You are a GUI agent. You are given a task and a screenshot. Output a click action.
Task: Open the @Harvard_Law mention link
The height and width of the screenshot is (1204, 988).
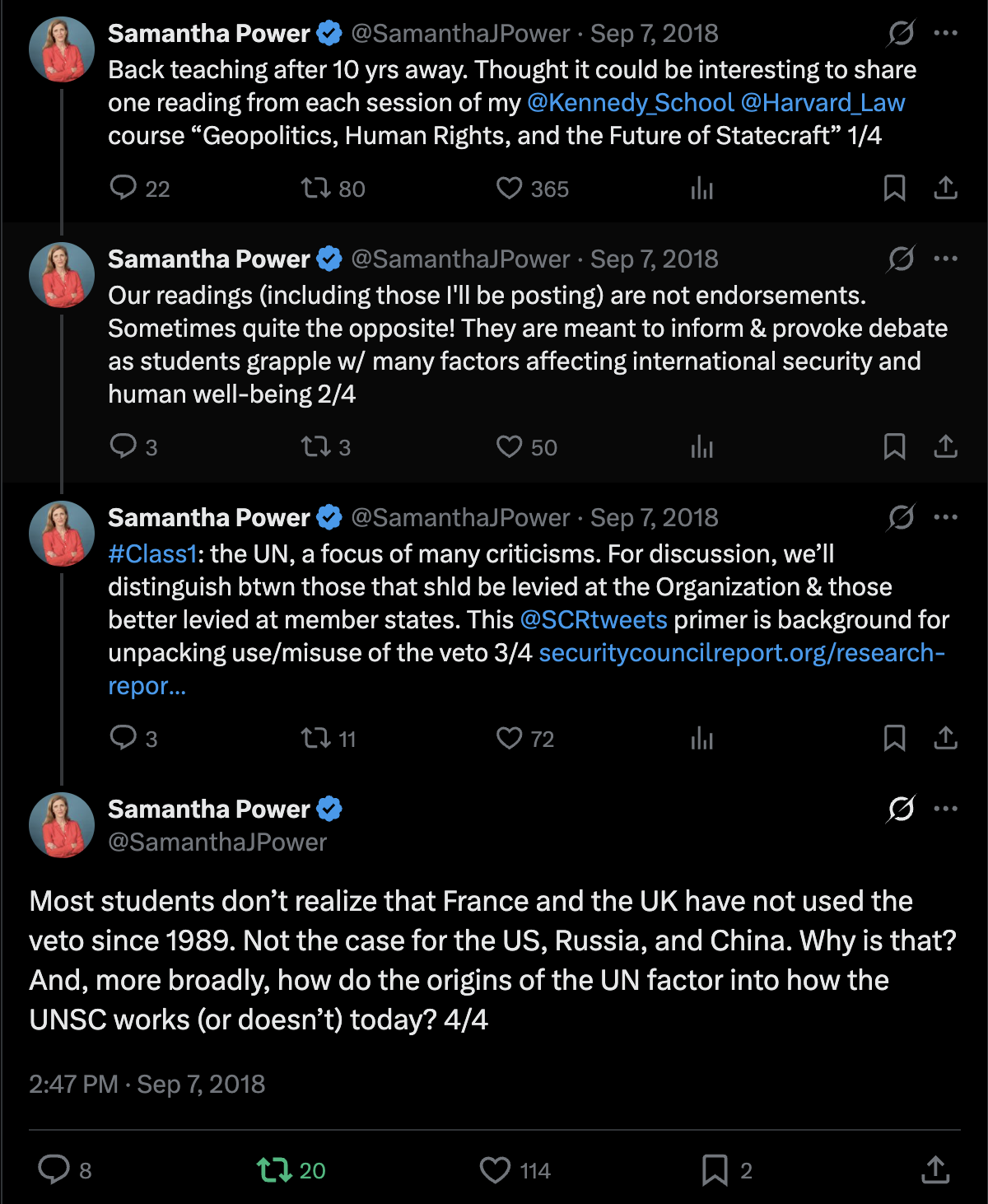pos(823,102)
